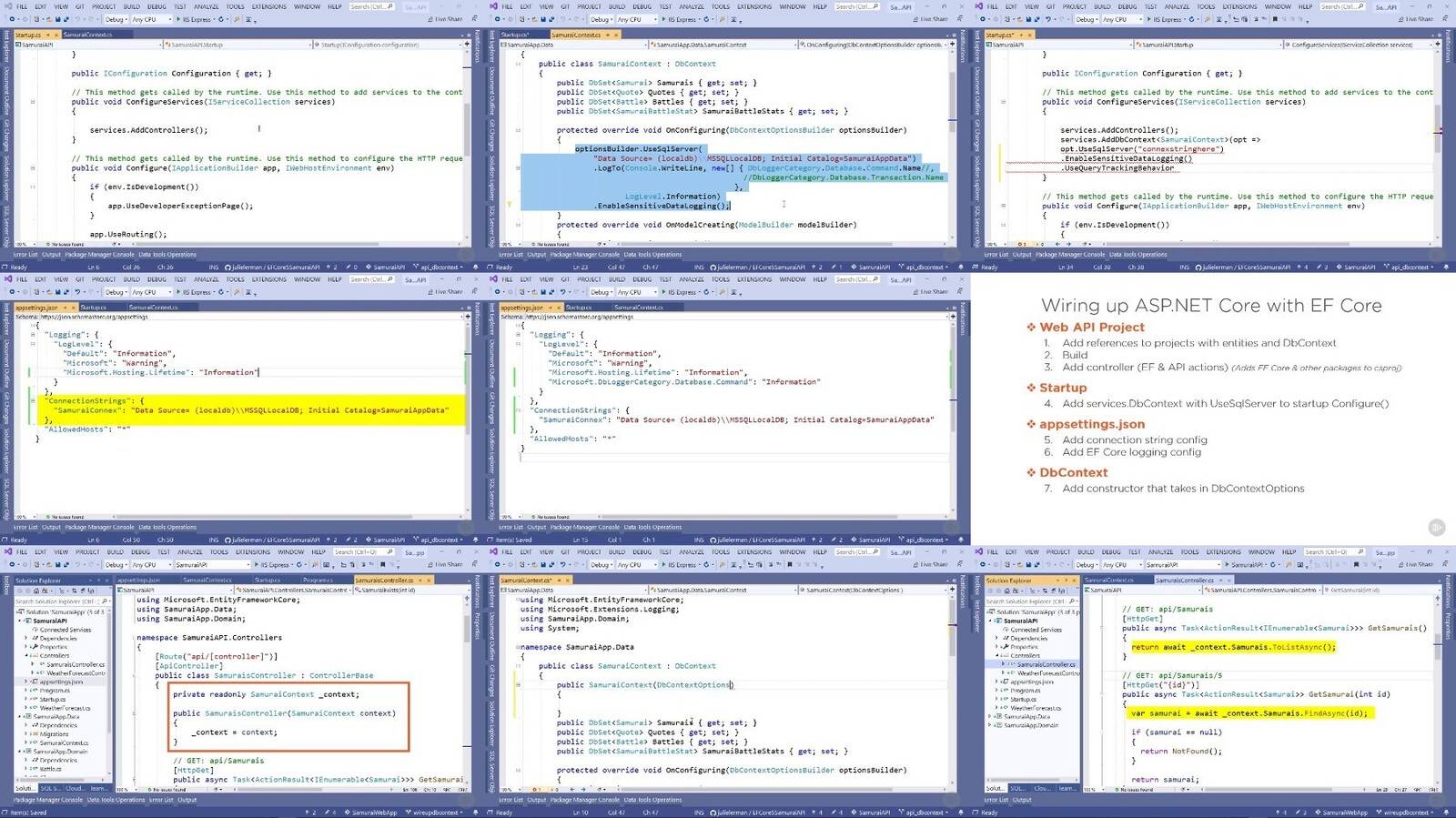Toggle Show All Files in Solution Explorer listing Battle.cs
This screenshot has height=818, width=1456.
85,591
